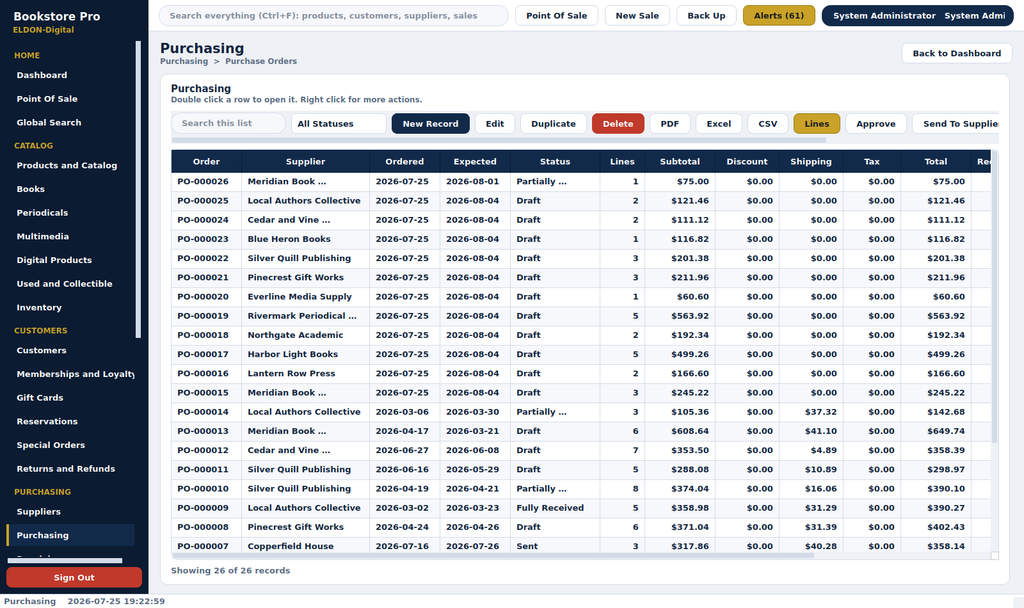The image size is (1024, 608).
Task: Select order row PO-000022
Action: (581, 258)
